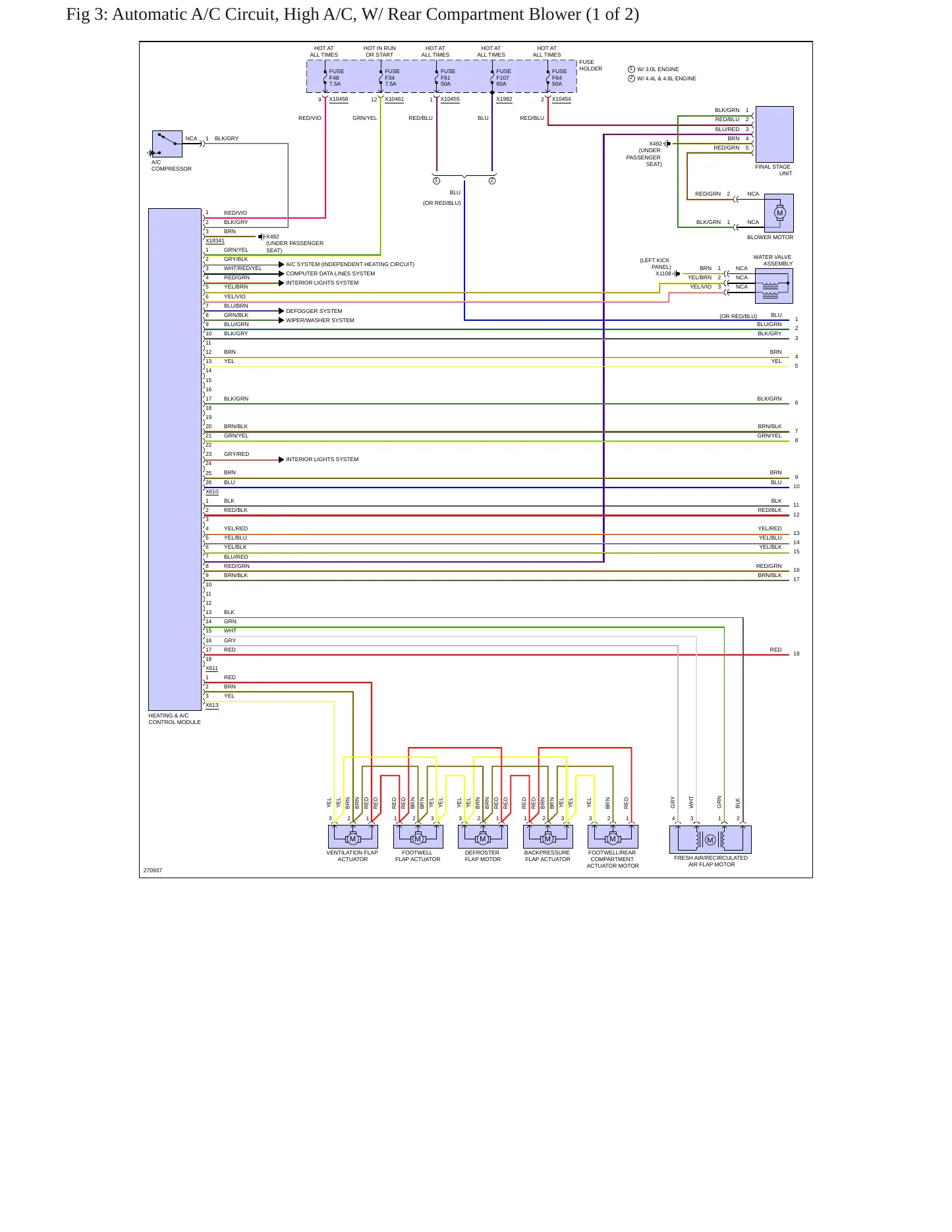
Task: Select the blower motor symbol
Action: [x=779, y=213]
